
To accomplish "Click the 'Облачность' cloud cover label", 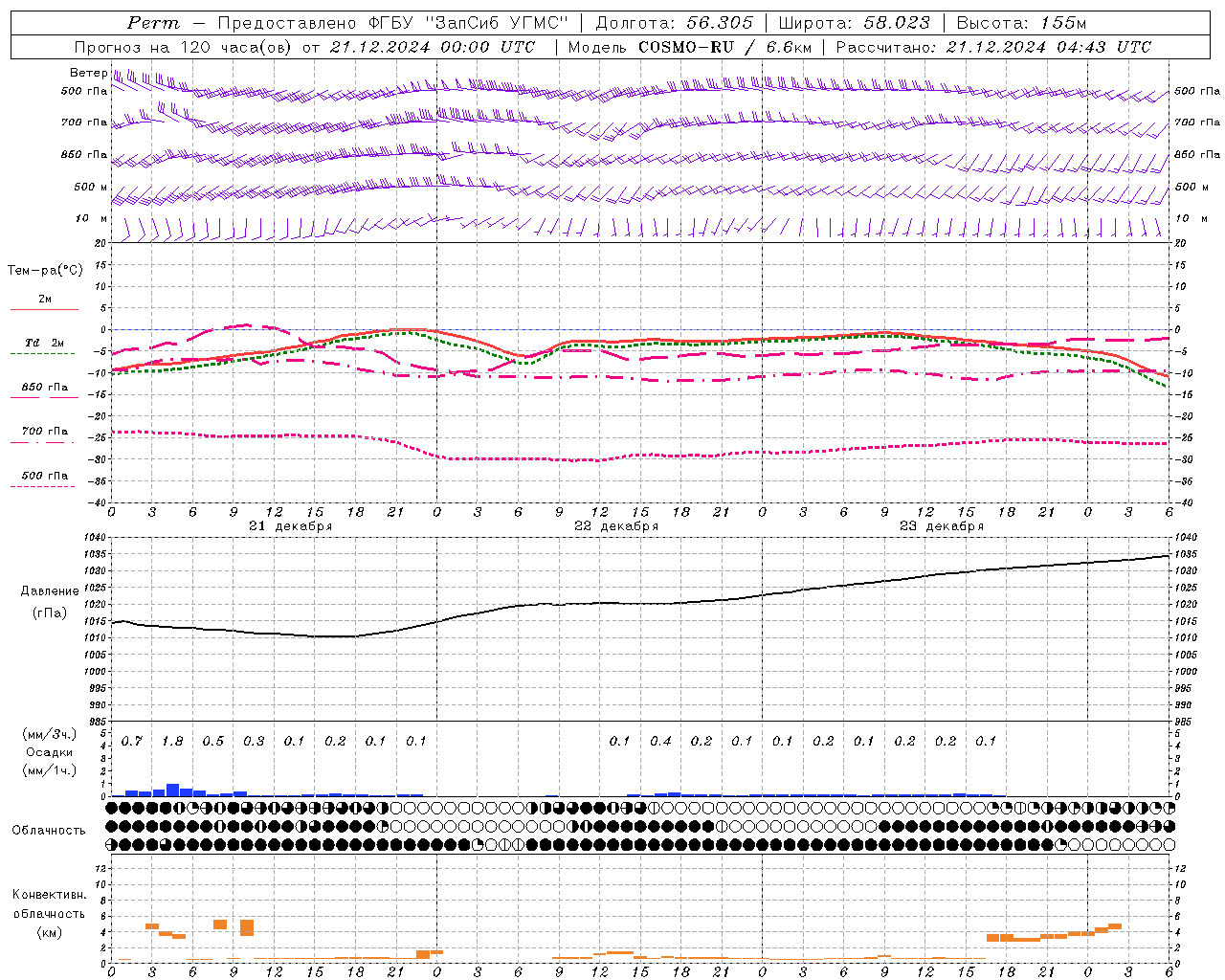I will (x=49, y=831).
